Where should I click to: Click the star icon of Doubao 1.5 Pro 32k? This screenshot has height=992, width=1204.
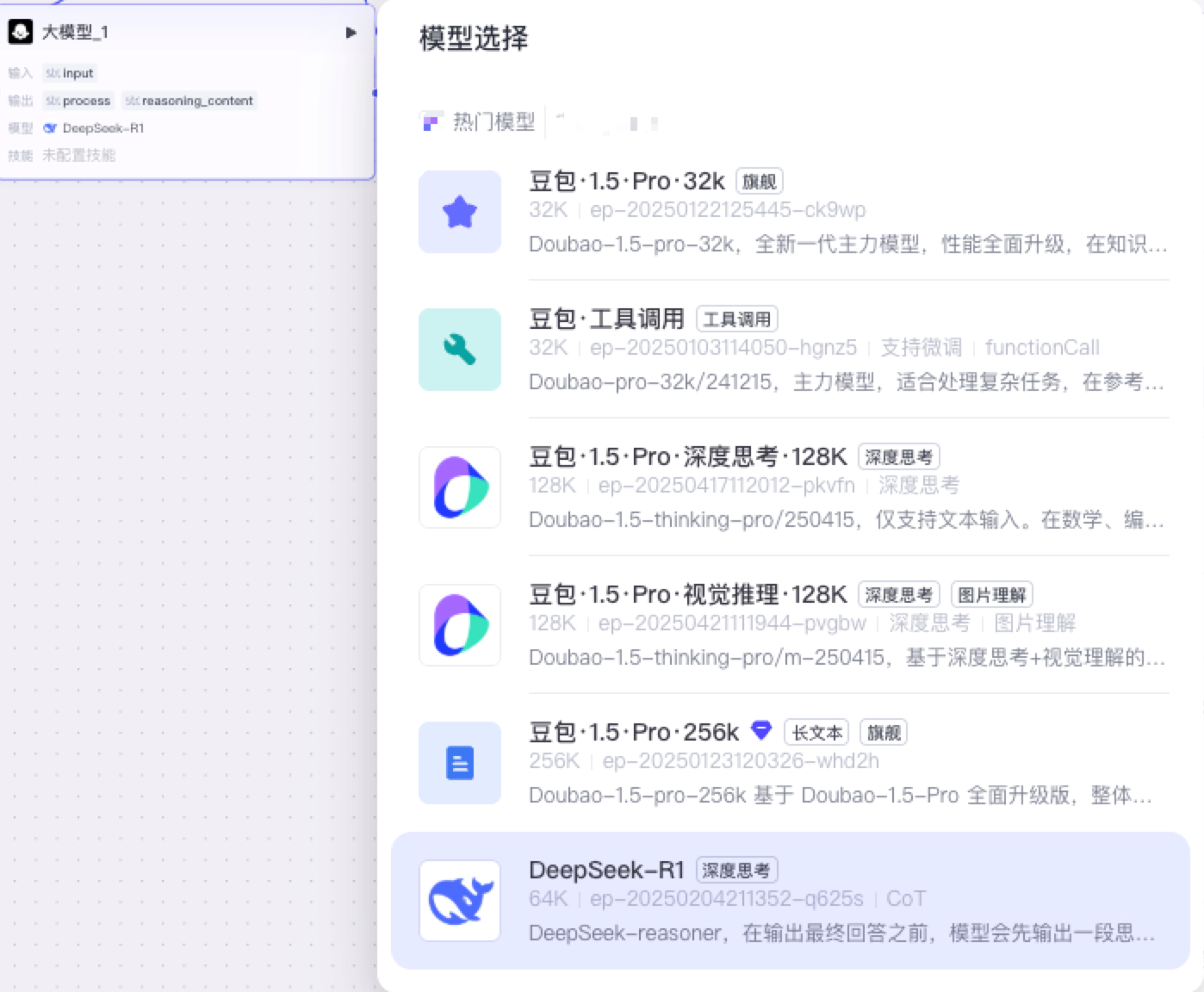pos(460,212)
